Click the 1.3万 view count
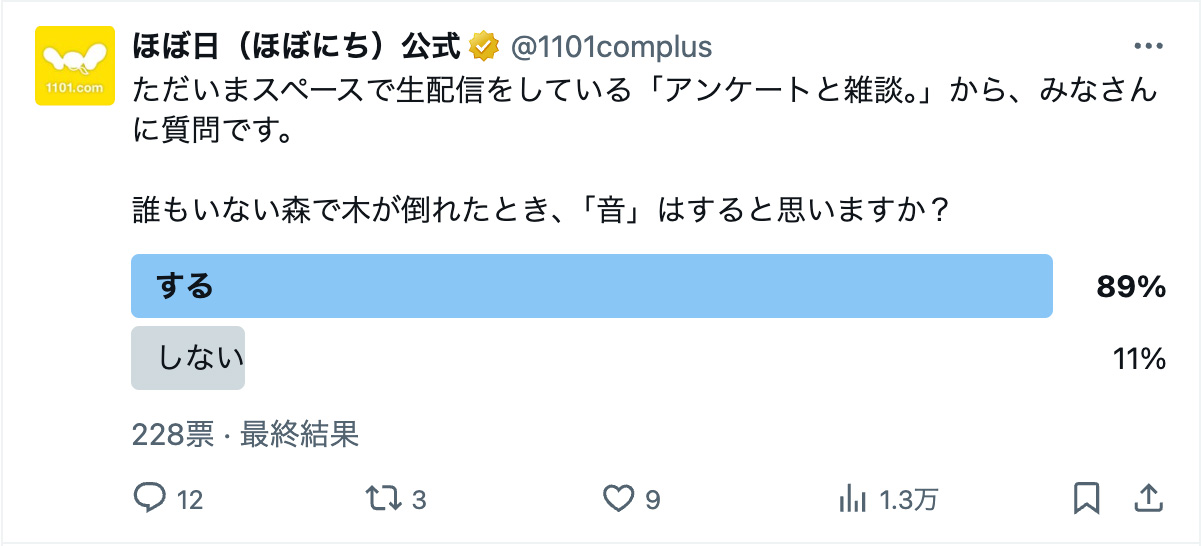This screenshot has width=1201, height=546. tap(908, 499)
